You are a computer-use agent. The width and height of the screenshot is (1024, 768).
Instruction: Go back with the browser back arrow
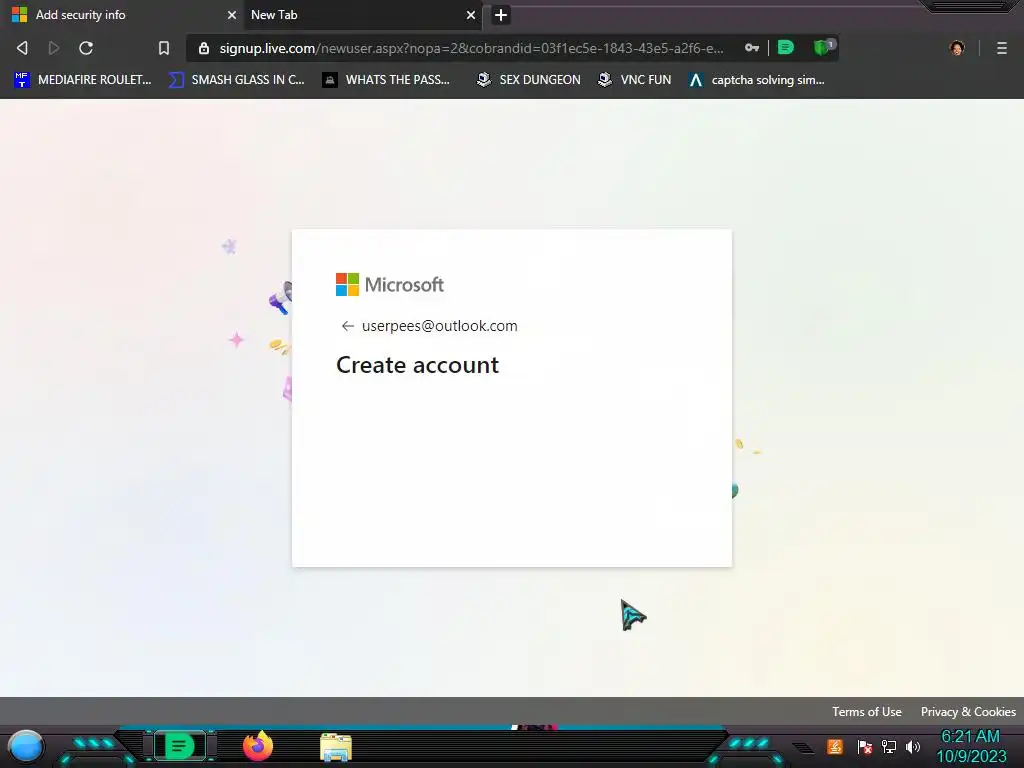point(22,48)
